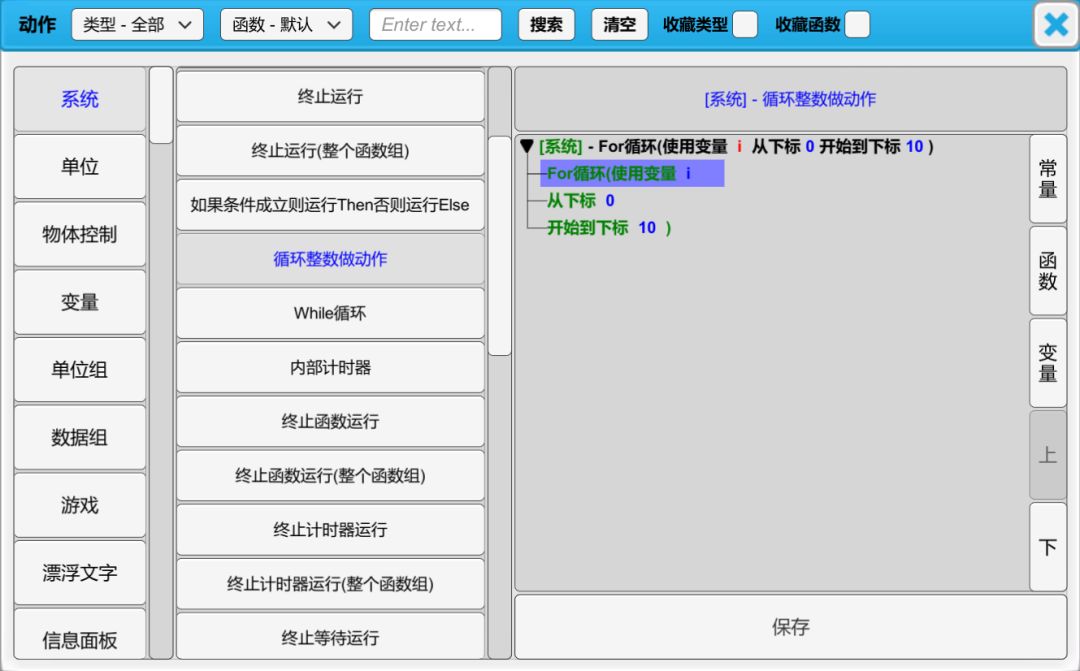
Task: Choose the While循环 function
Action: coord(330,313)
